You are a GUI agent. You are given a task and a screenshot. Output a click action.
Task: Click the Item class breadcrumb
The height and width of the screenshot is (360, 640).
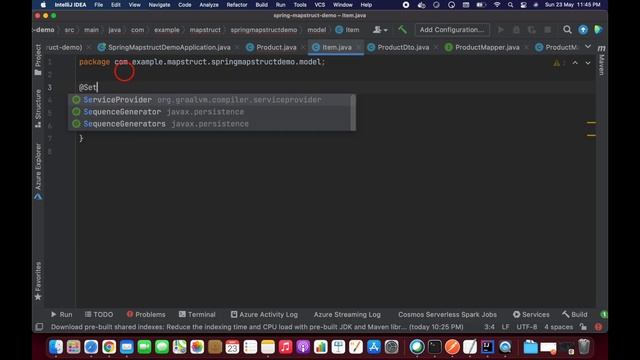pyautogui.click(x=347, y=30)
